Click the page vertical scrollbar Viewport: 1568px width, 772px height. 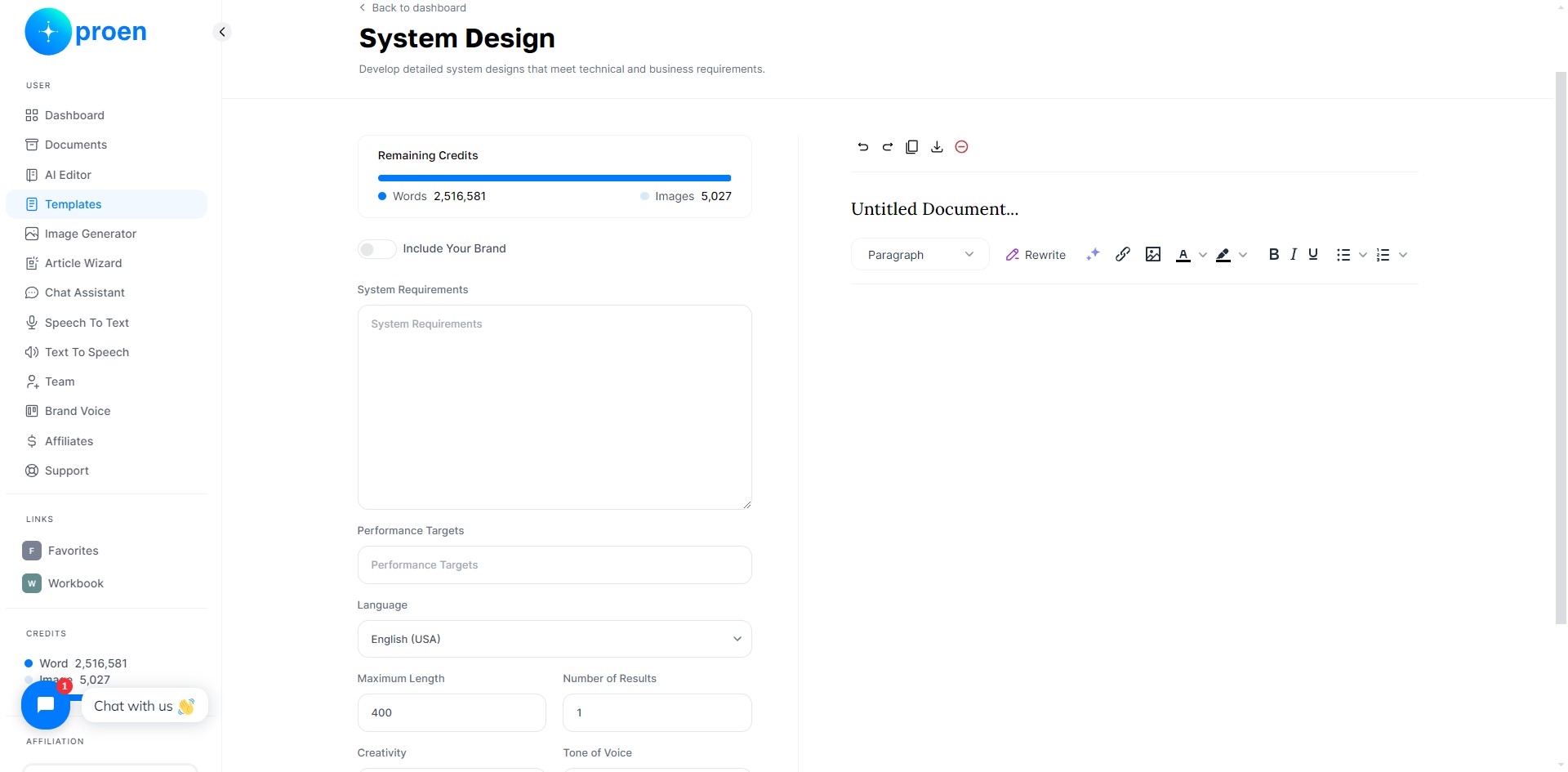click(x=1561, y=347)
